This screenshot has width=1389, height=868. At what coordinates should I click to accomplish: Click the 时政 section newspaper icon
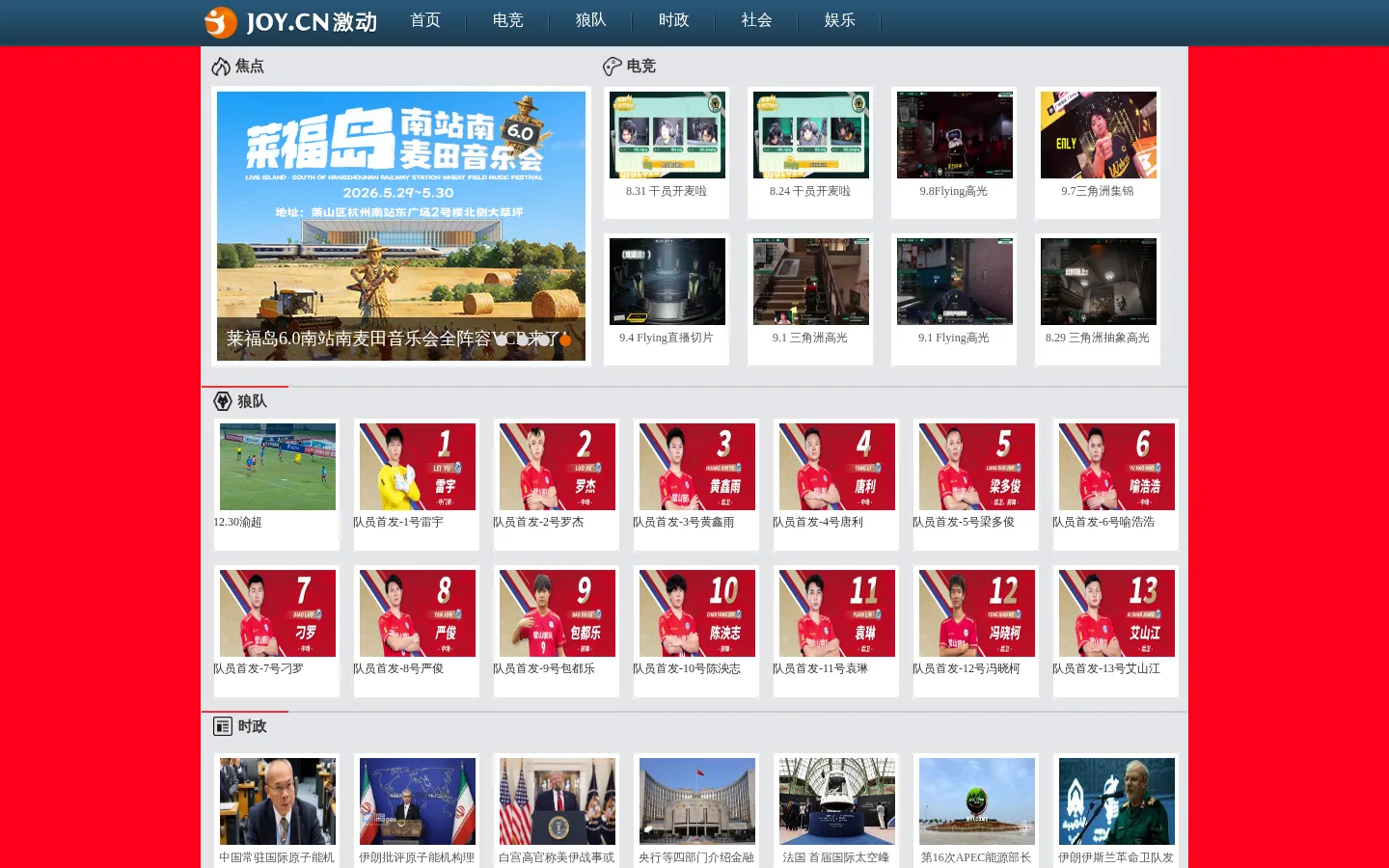tap(223, 726)
